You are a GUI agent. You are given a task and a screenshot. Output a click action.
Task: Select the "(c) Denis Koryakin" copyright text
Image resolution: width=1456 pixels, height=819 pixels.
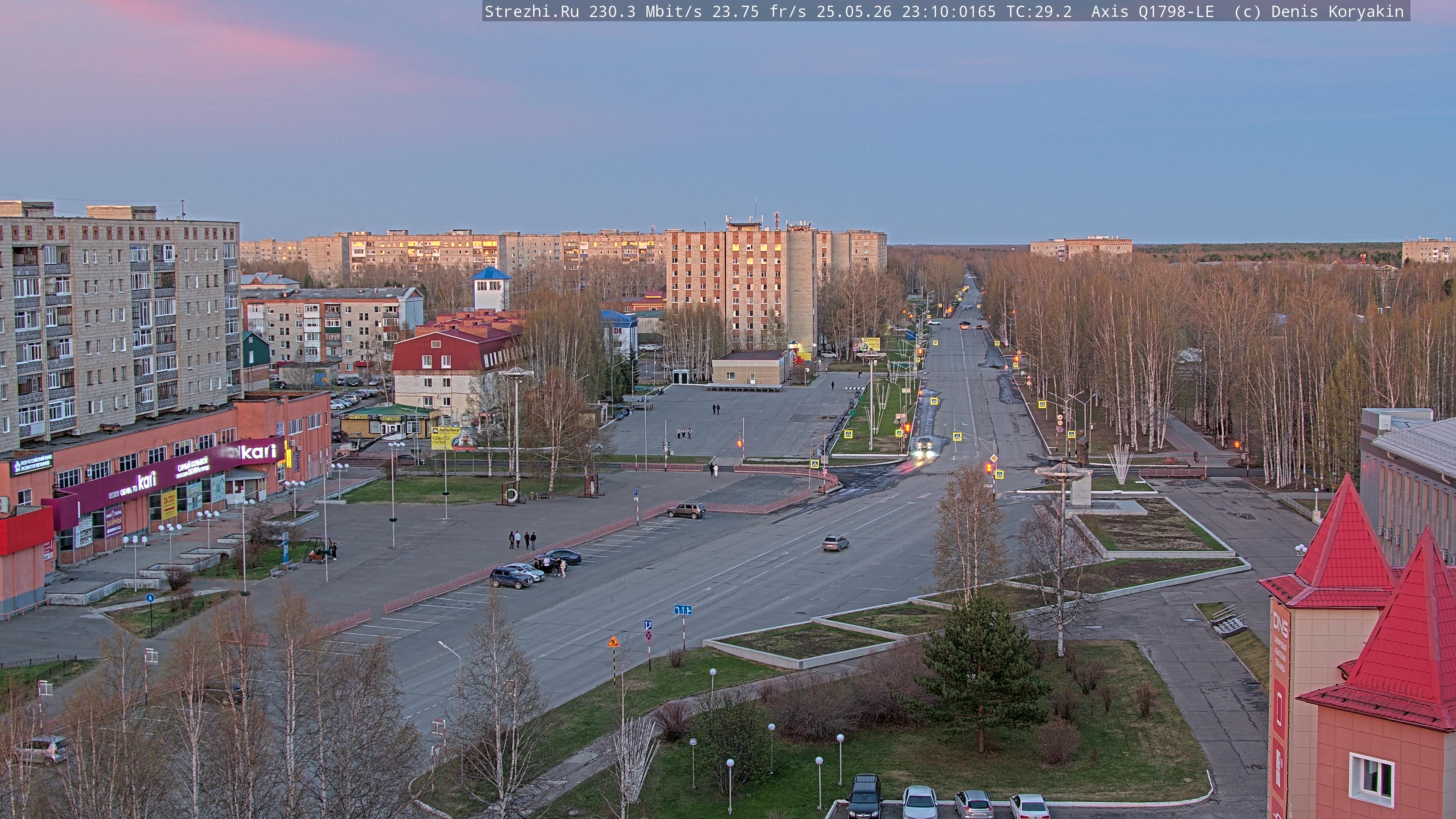tap(1319, 11)
